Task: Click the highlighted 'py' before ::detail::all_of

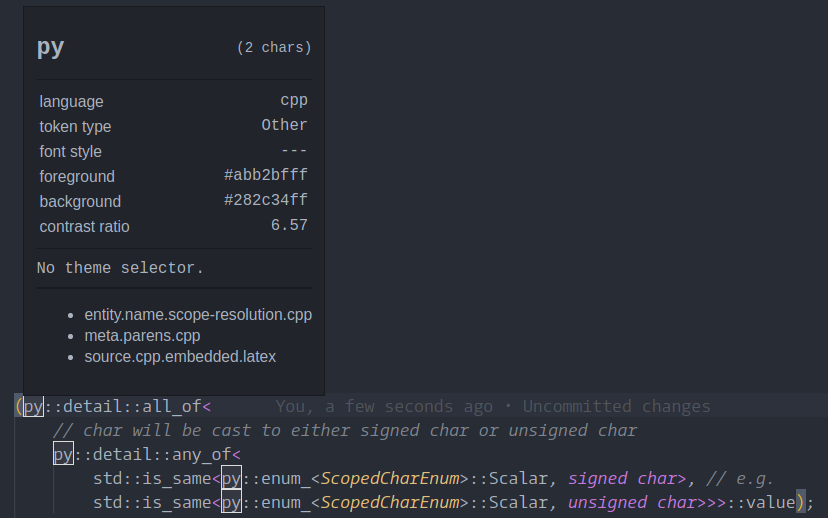Action: [x=33, y=407]
